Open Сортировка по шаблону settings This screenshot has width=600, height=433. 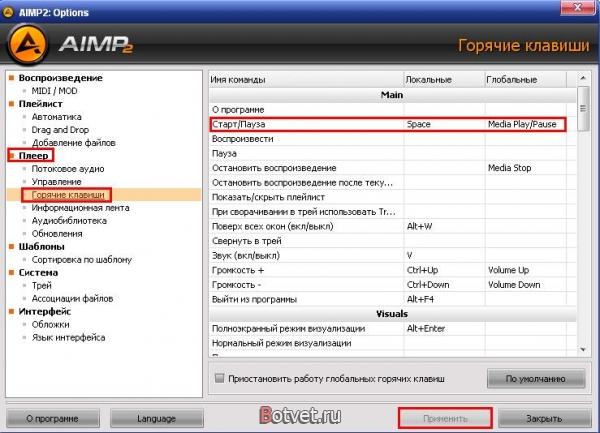tap(82, 259)
